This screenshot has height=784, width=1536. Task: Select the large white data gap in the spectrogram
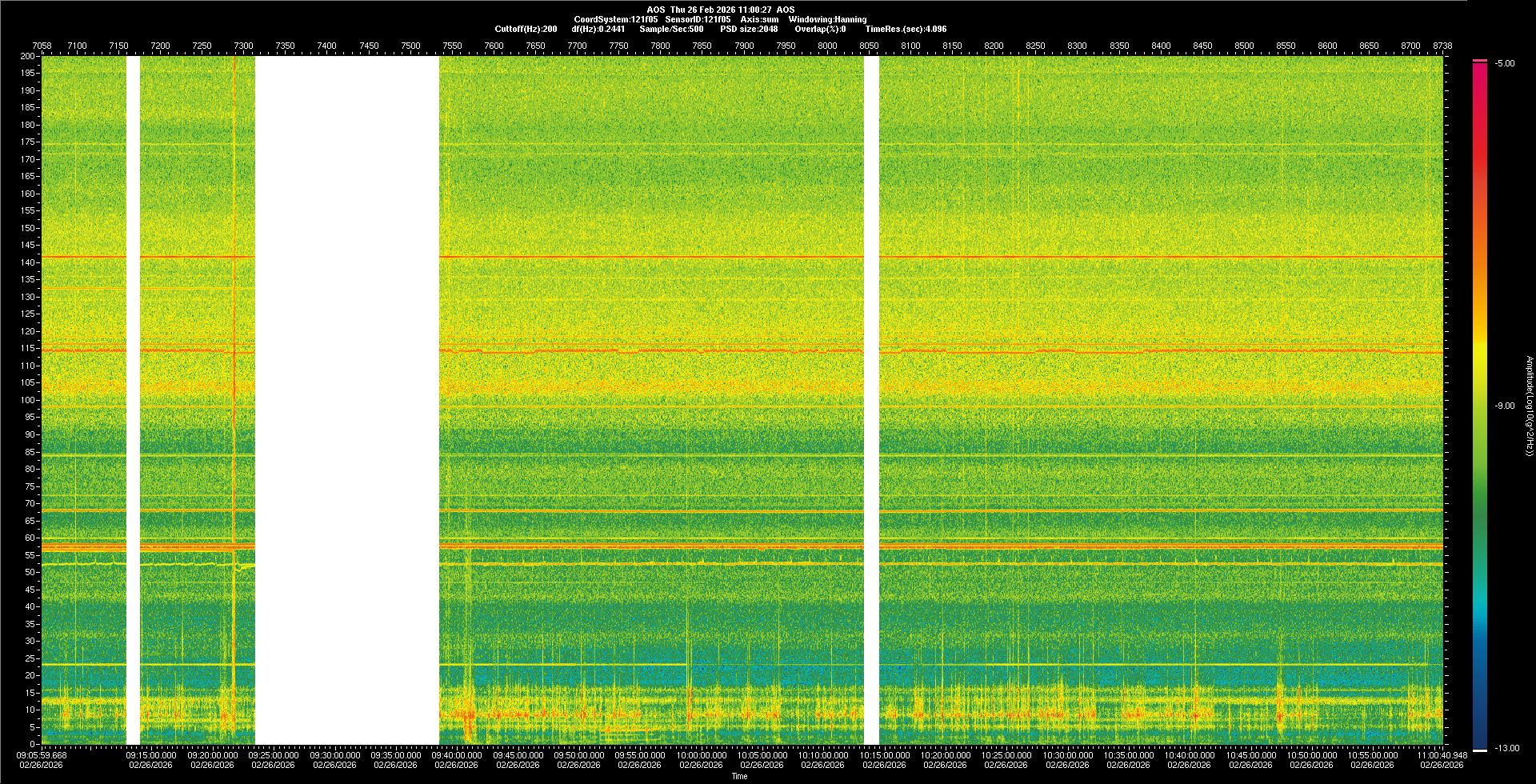[x=346, y=400]
